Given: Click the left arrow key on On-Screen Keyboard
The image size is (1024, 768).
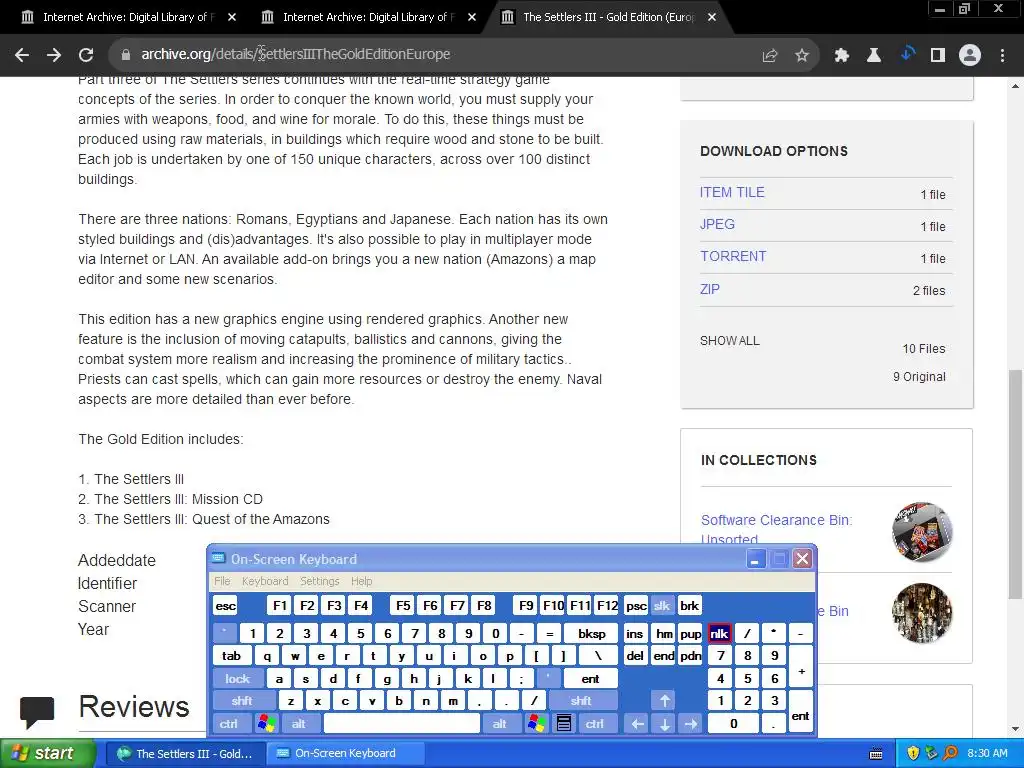Looking at the screenshot, I should pyautogui.click(x=637, y=724).
